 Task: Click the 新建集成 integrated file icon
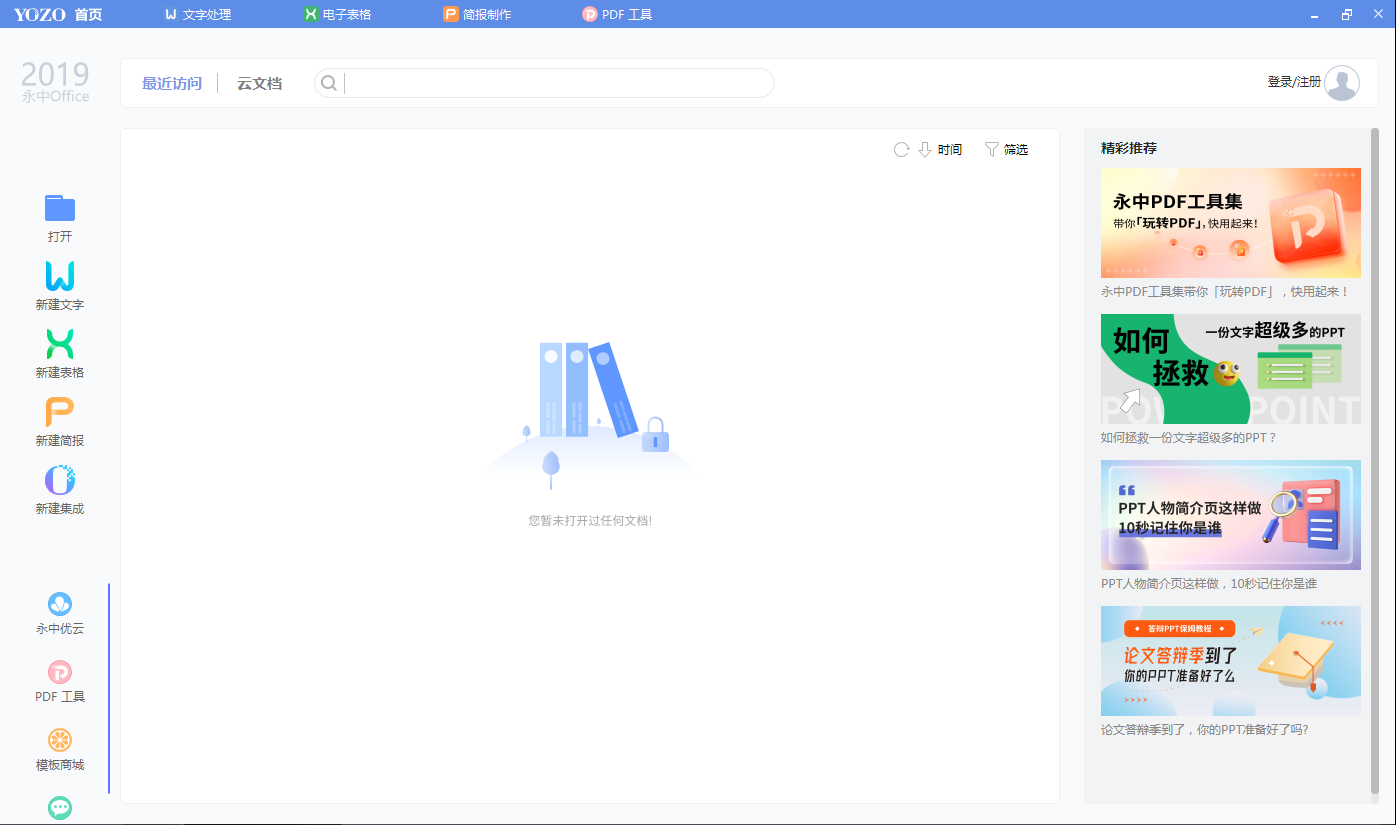pos(60,481)
